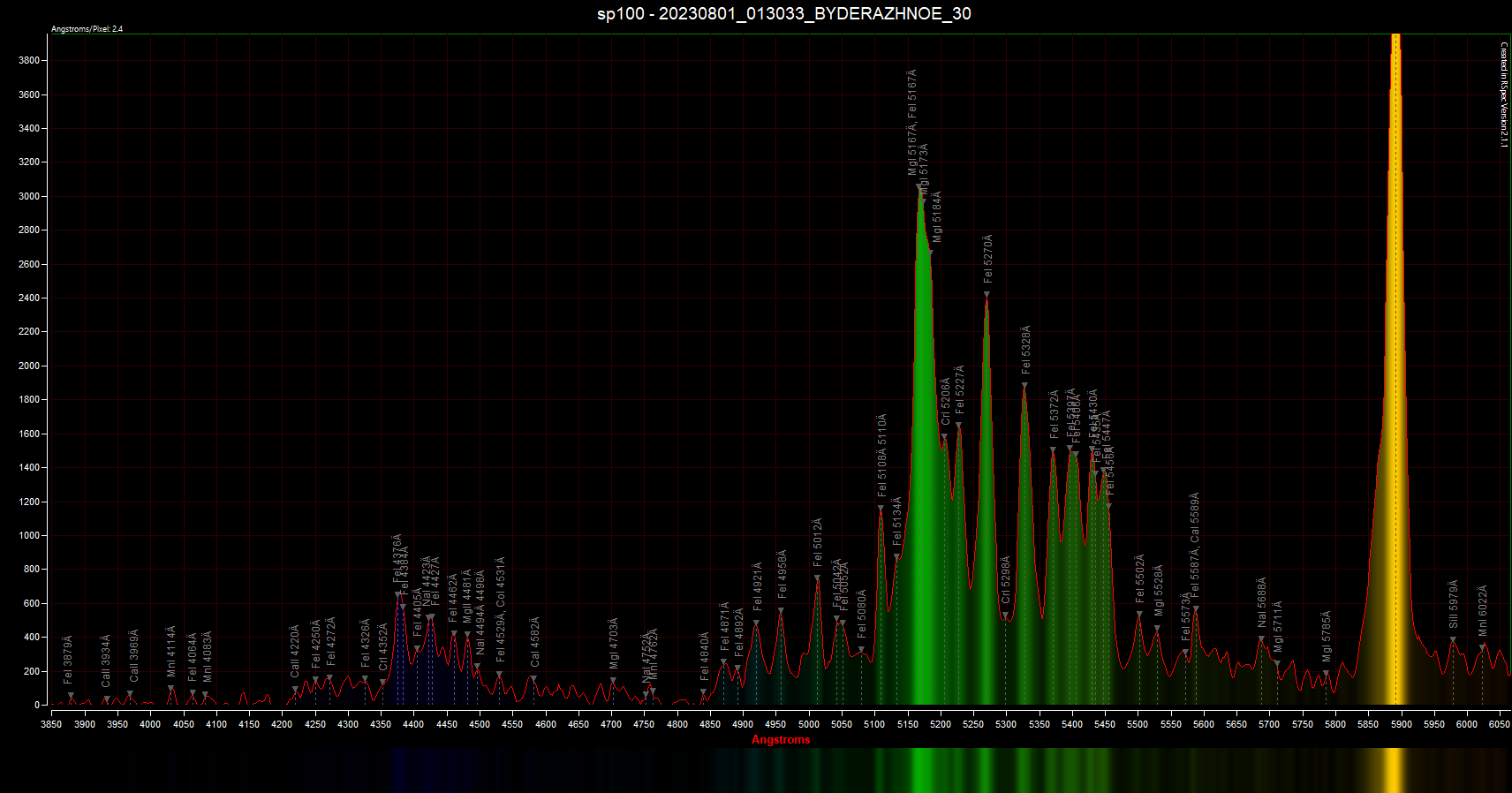This screenshot has width=1512, height=793.
Task: Select the 'FeI 5502Å' line label
Action: (1140, 578)
